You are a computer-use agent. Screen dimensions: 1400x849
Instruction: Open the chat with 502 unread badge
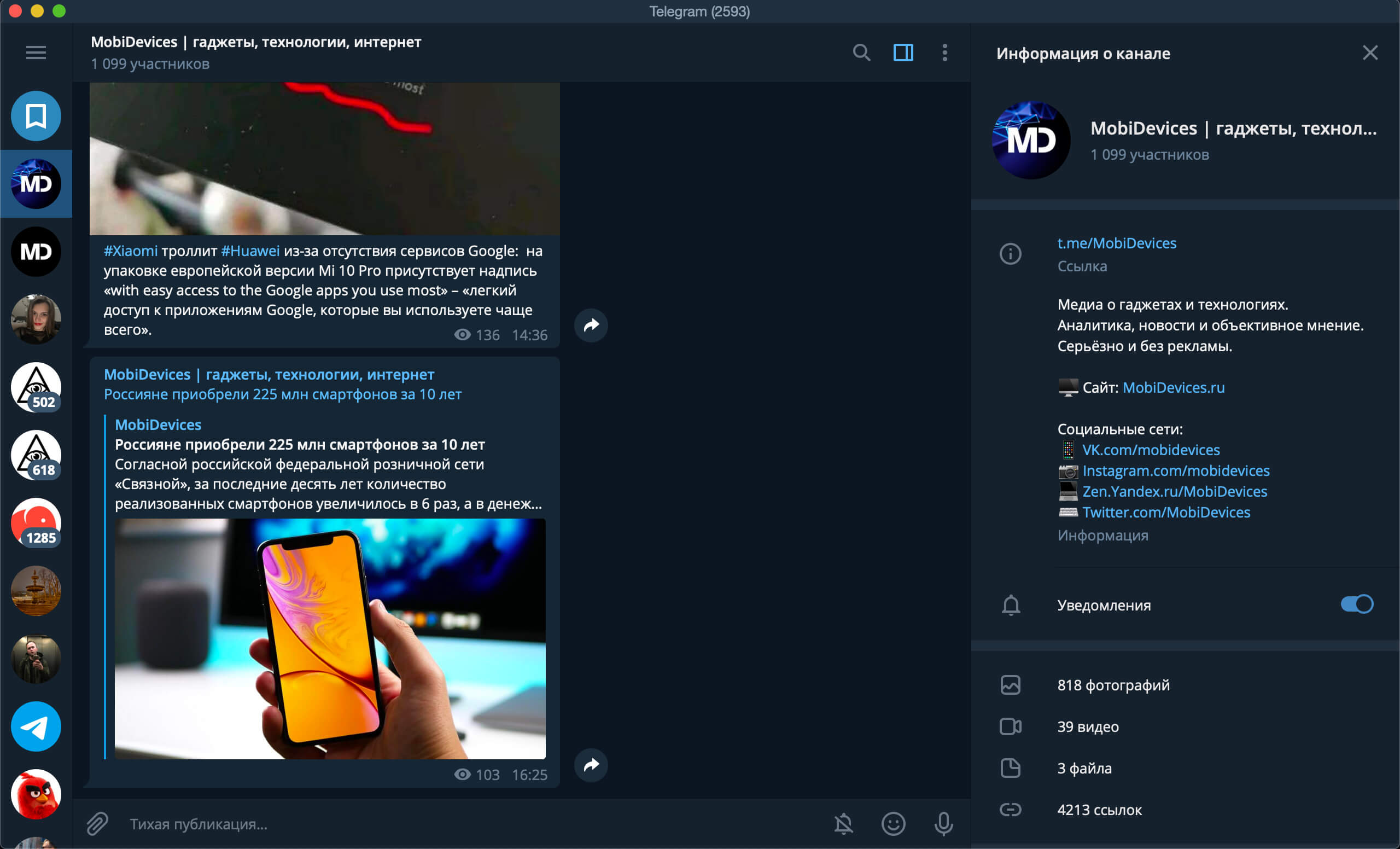pyautogui.click(x=36, y=387)
